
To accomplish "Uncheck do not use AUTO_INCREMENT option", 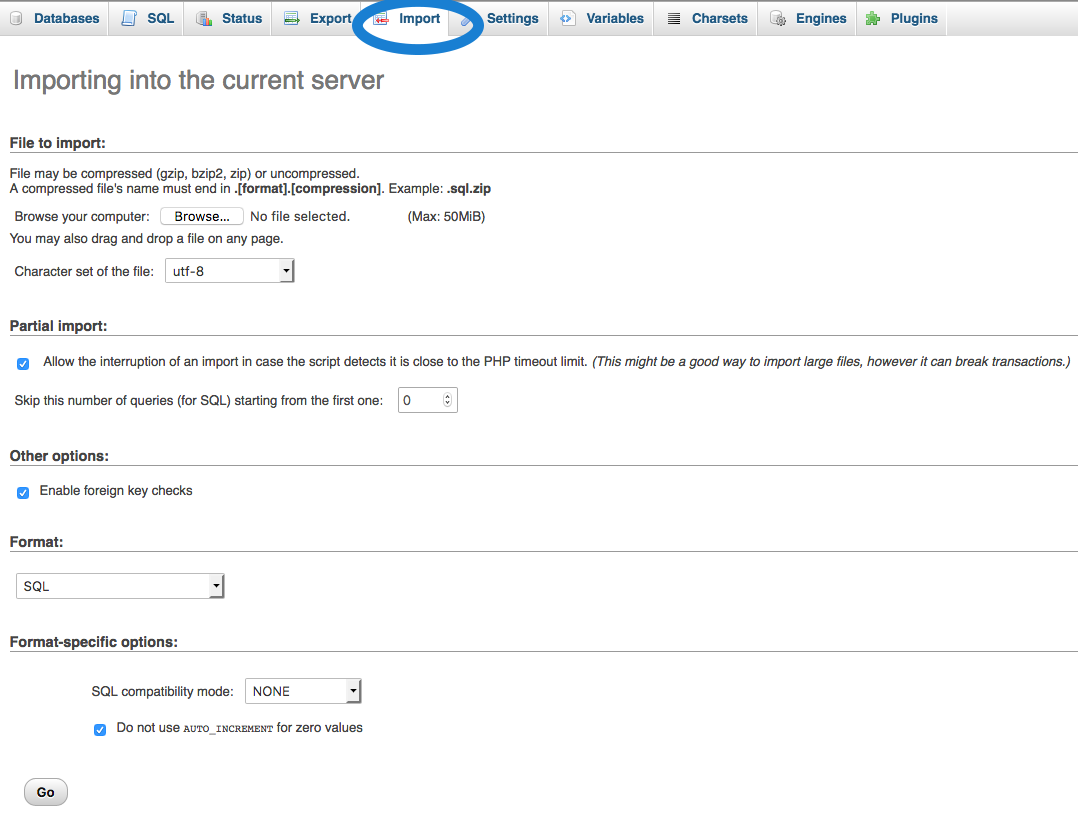I will 100,729.
